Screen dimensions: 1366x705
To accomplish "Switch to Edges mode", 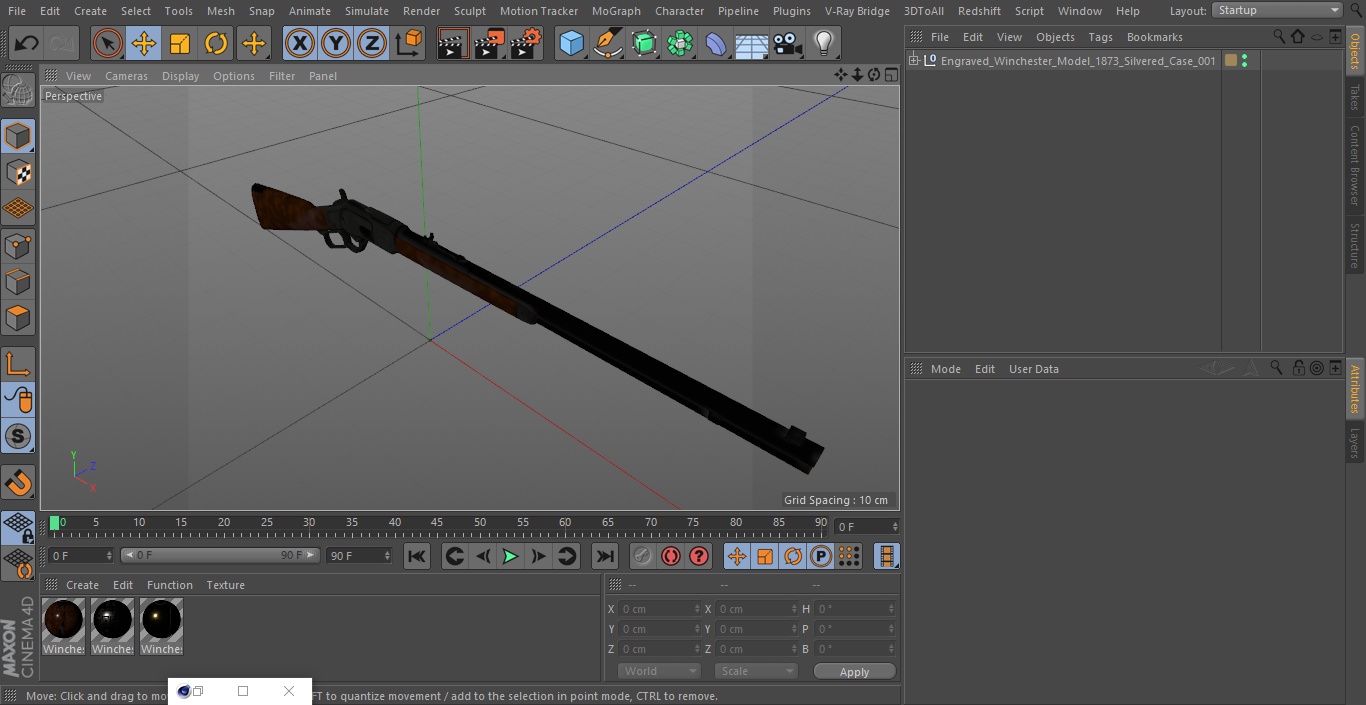I will click(18, 282).
